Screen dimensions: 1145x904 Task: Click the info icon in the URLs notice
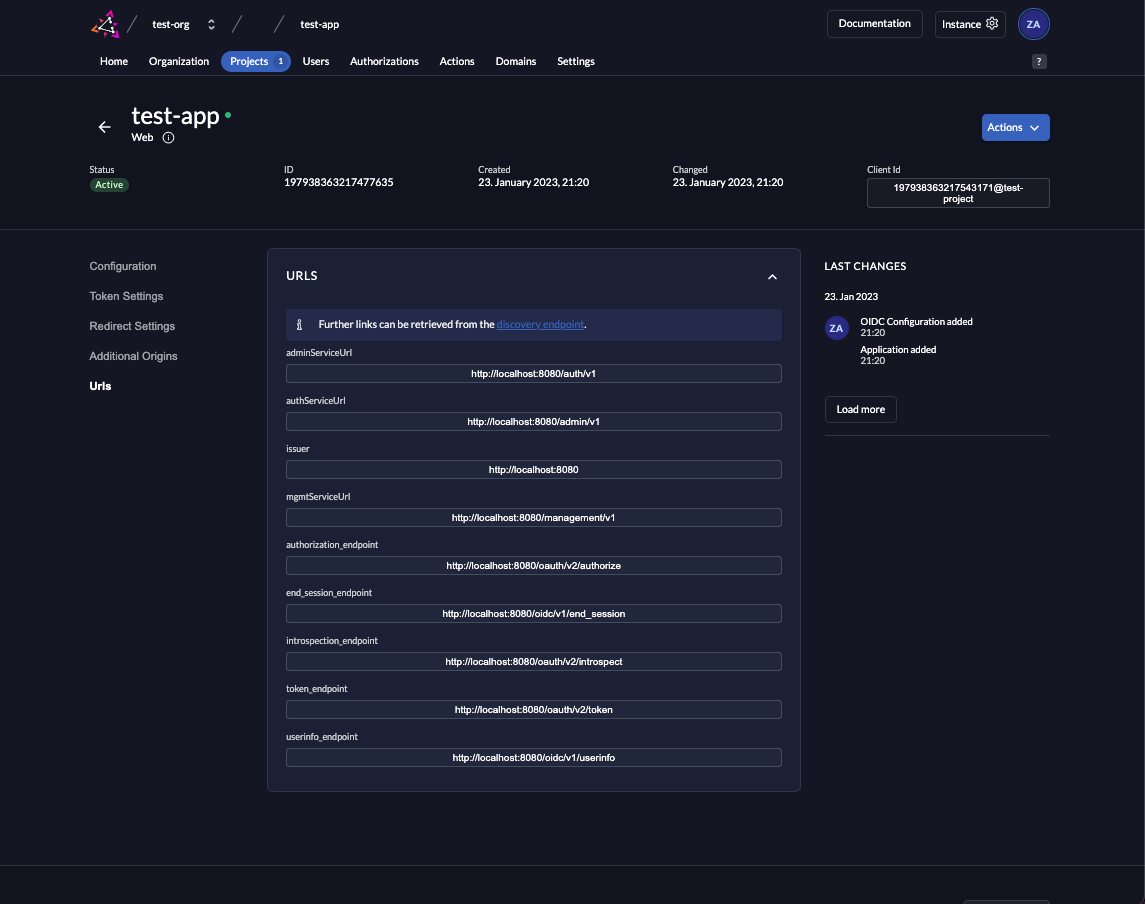pyautogui.click(x=299, y=324)
